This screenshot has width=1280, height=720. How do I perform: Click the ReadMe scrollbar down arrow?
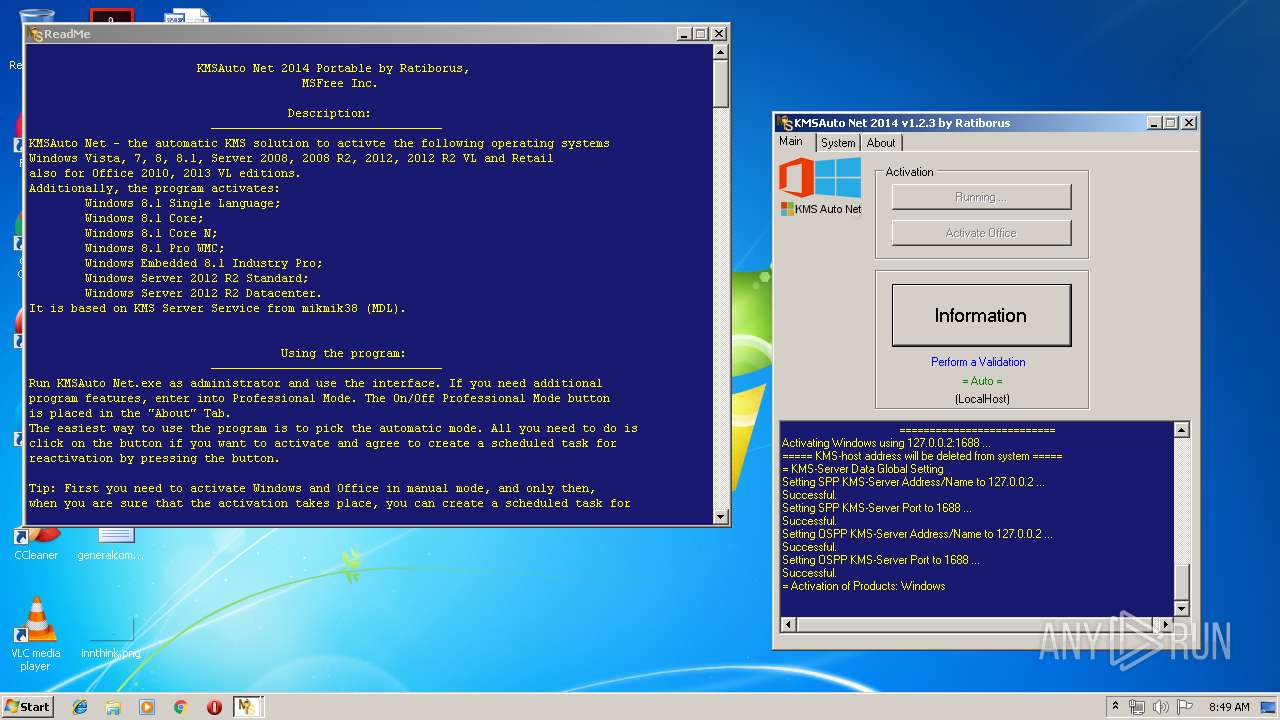(720, 516)
